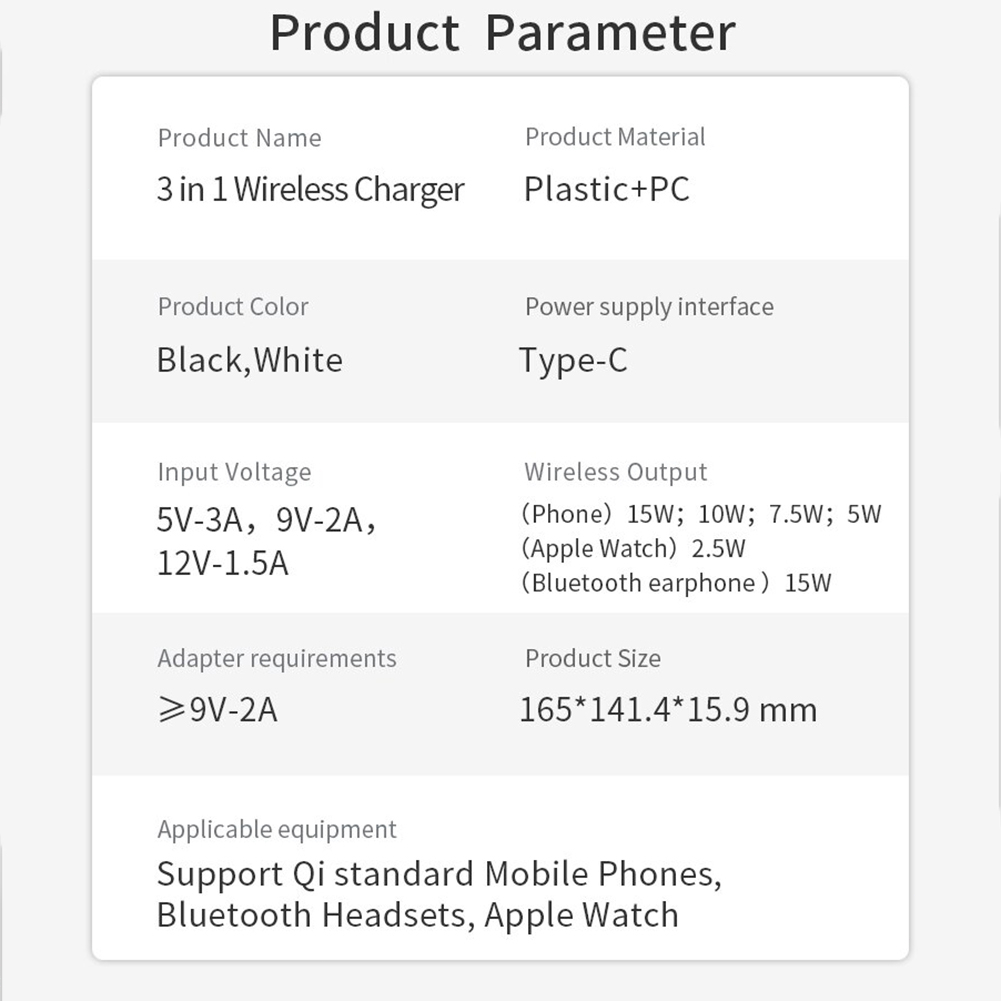Click the 3 in 1 Wireless Charger text
1001x1001 pixels.
point(310,190)
